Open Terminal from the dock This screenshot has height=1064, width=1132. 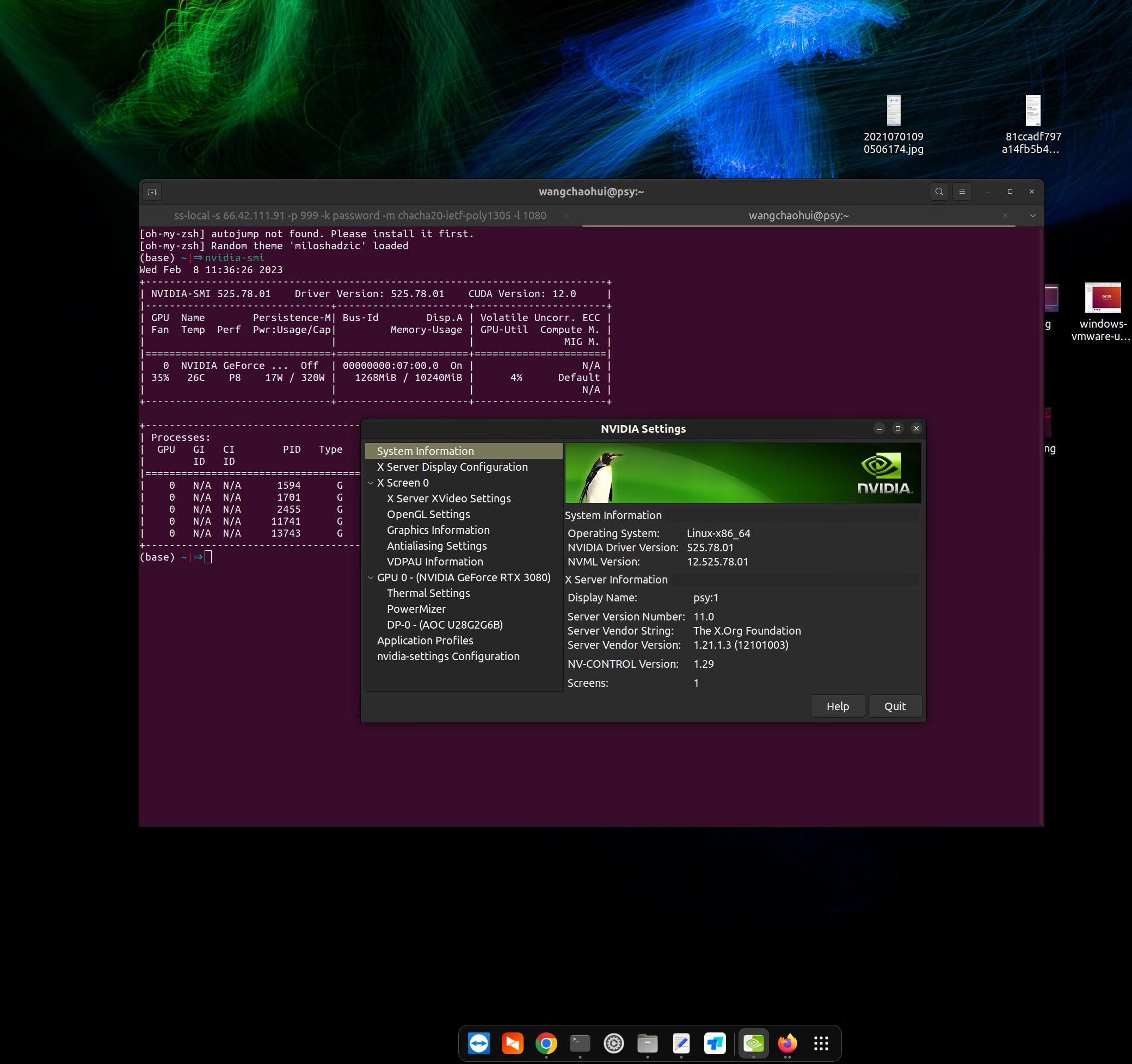[580, 1043]
